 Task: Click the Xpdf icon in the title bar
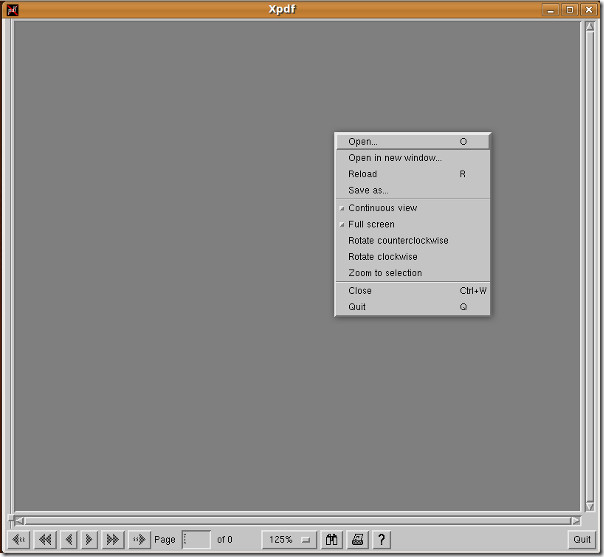click(x=12, y=10)
